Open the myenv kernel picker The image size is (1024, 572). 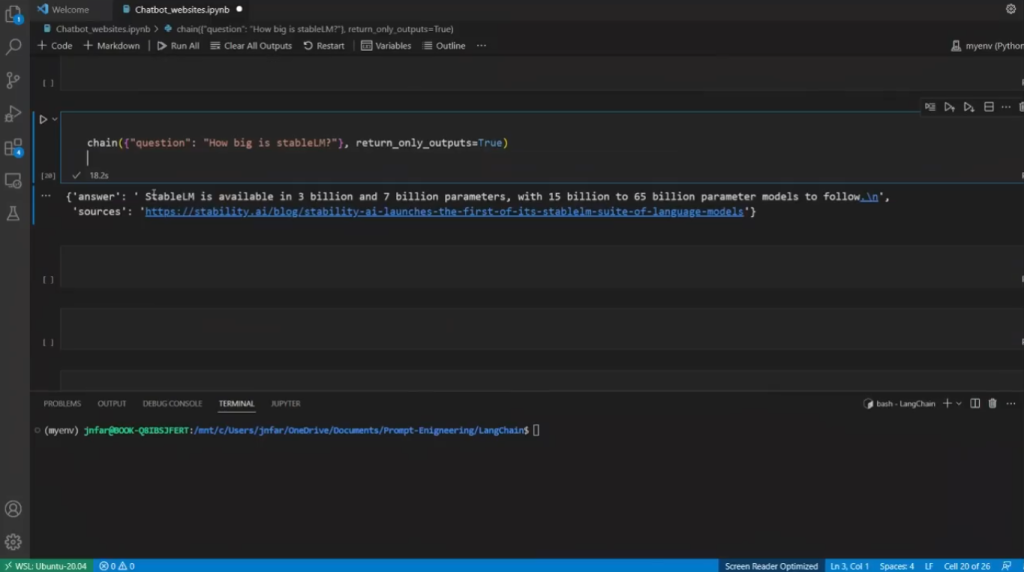coord(985,46)
